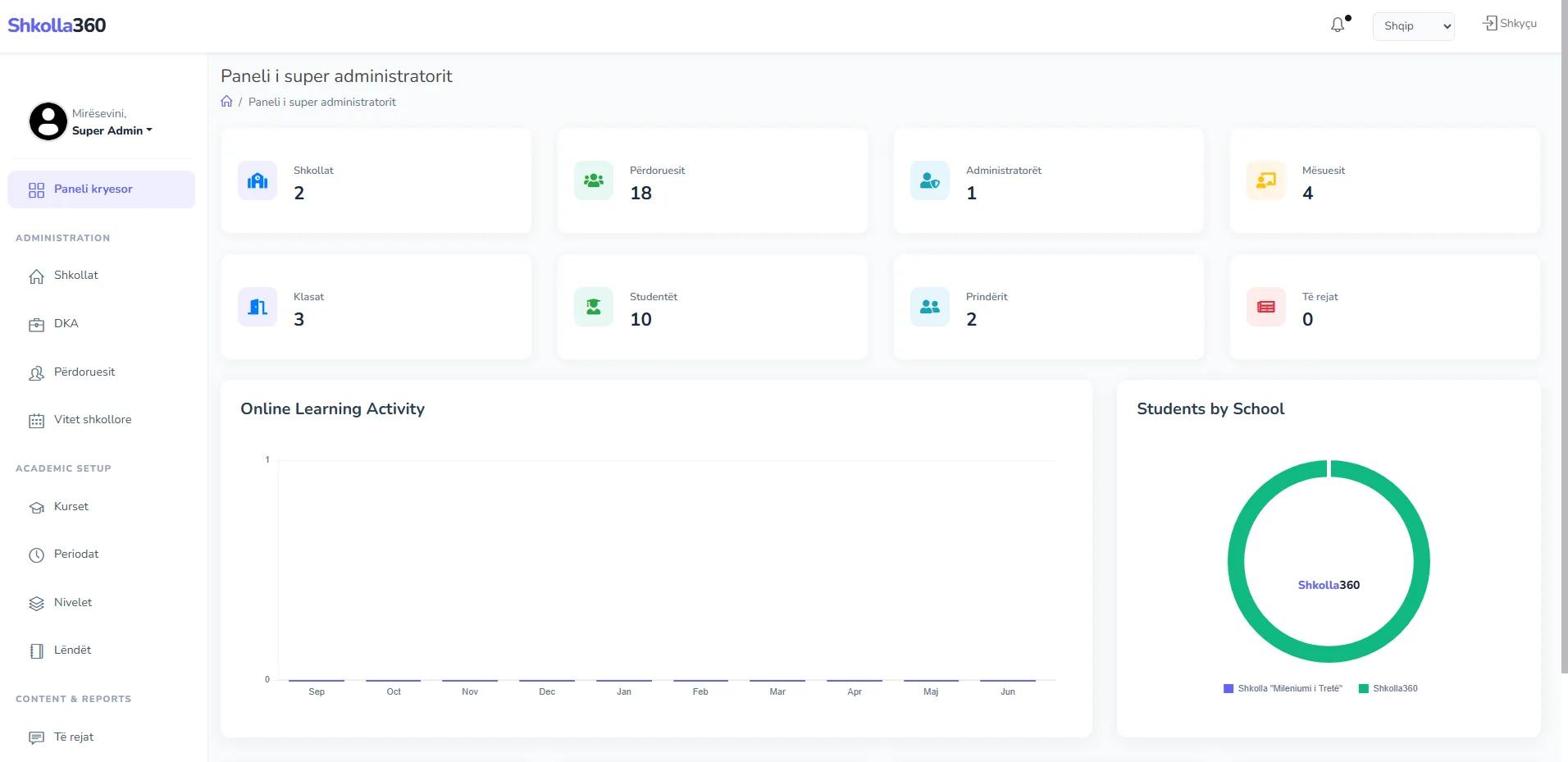Click the Shkollat card school icon

pyautogui.click(x=258, y=180)
